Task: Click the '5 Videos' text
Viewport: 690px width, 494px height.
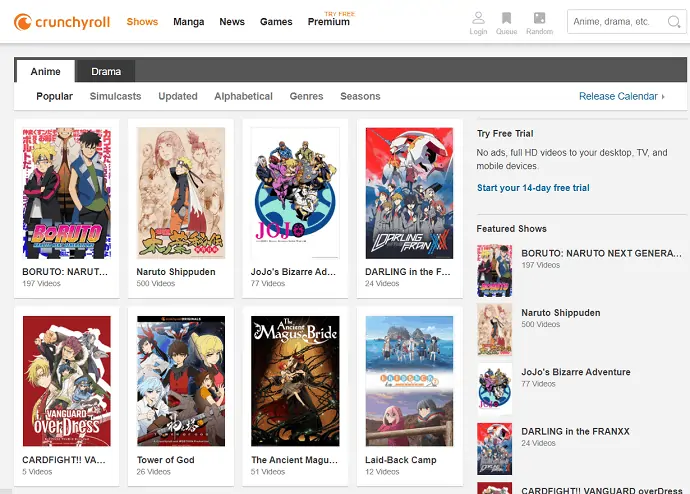Action: tap(37, 472)
